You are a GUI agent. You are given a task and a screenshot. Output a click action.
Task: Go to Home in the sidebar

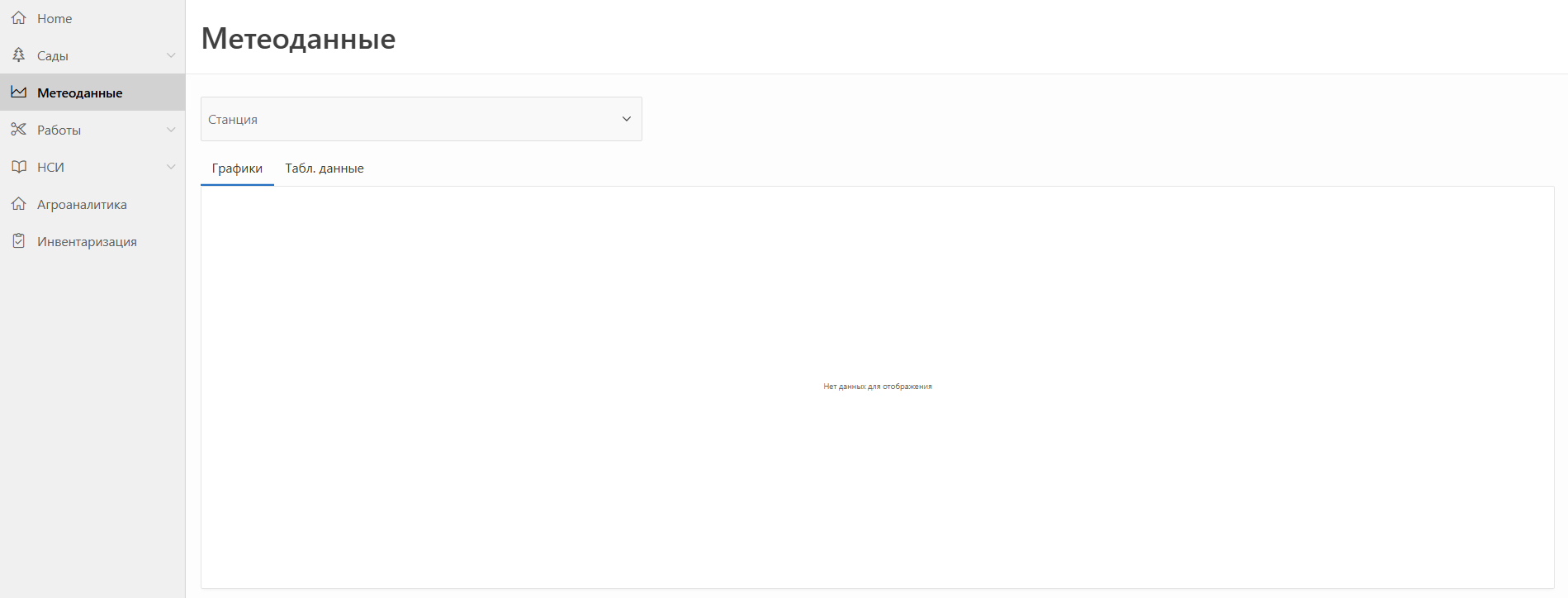coord(92,18)
